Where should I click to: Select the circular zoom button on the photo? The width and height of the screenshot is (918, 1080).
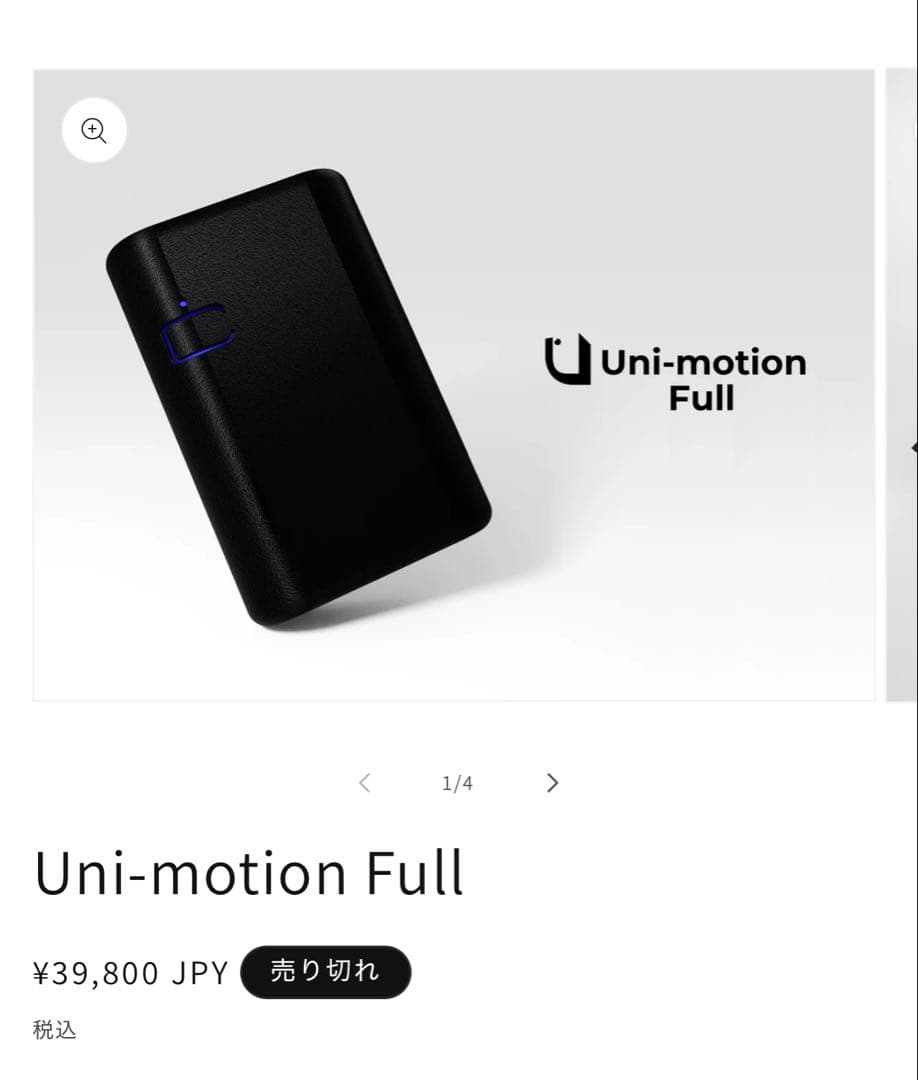coord(93,130)
